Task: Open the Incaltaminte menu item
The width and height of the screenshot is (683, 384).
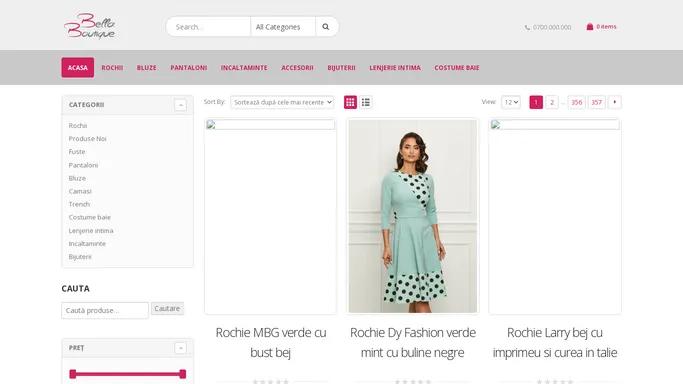Action: [x=244, y=67]
